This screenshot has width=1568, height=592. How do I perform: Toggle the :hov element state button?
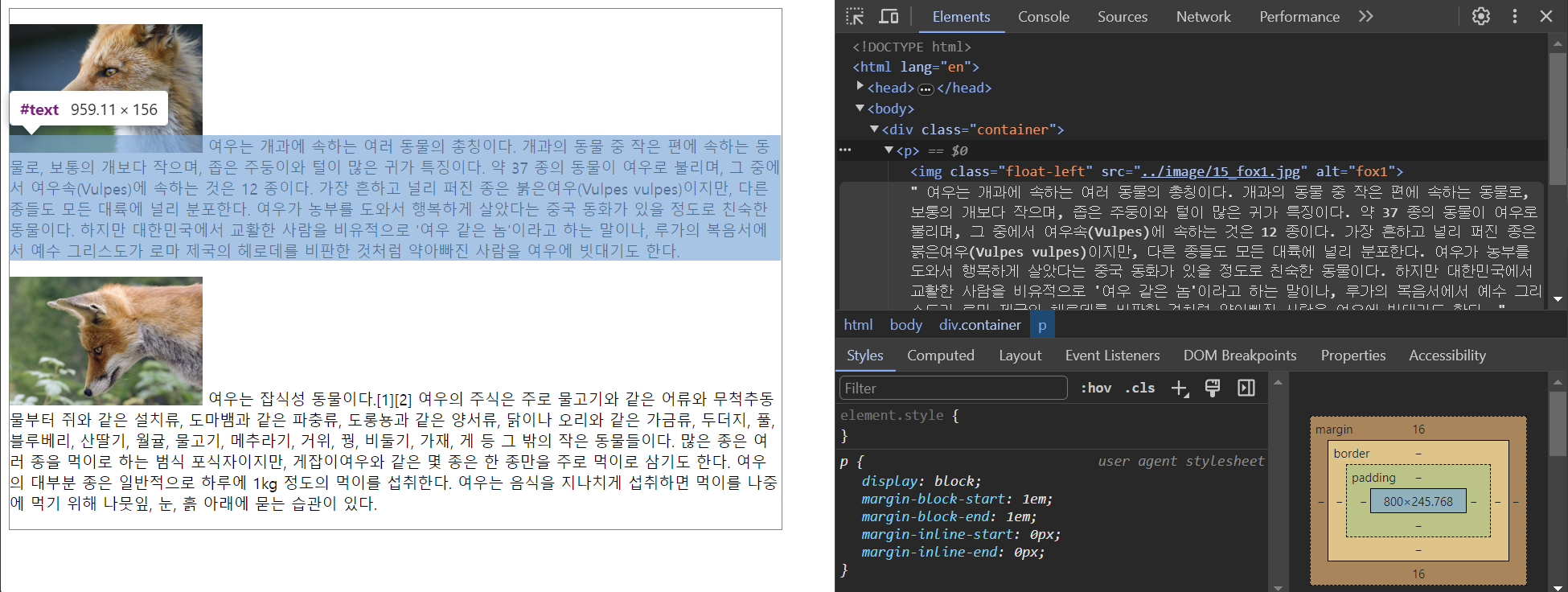pos(1096,388)
